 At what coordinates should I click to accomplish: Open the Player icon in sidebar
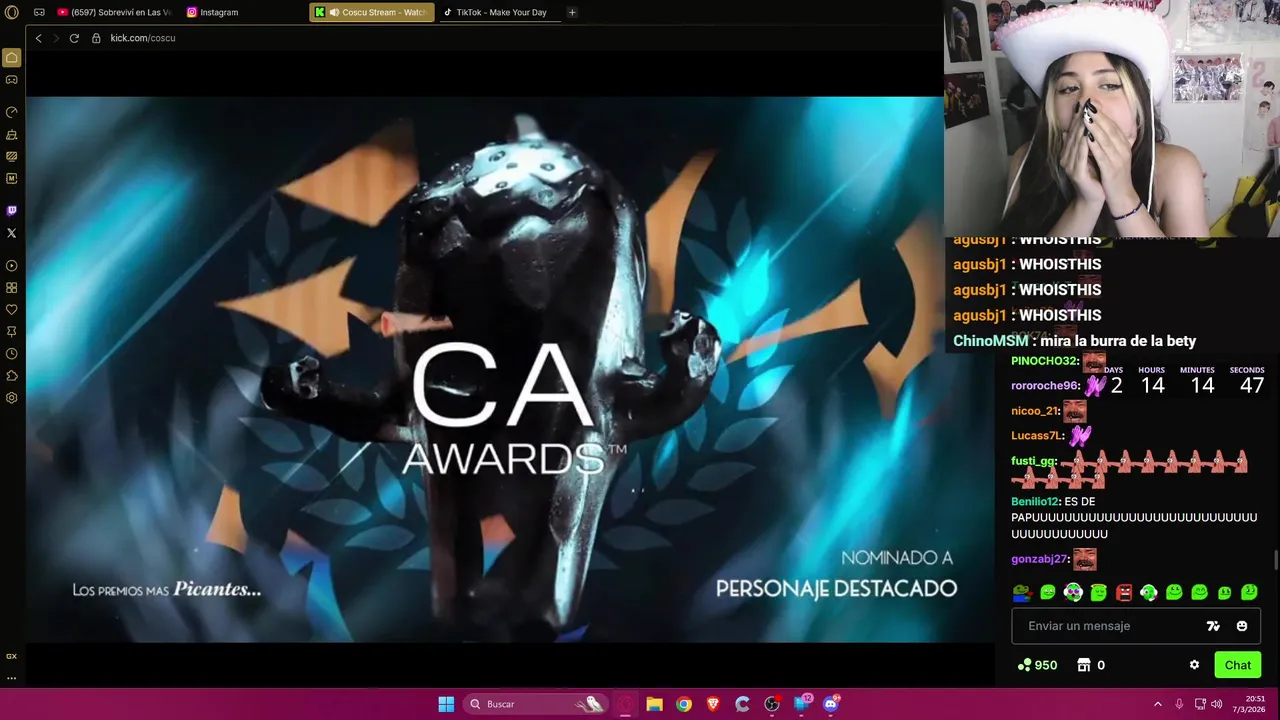tap(12, 266)
